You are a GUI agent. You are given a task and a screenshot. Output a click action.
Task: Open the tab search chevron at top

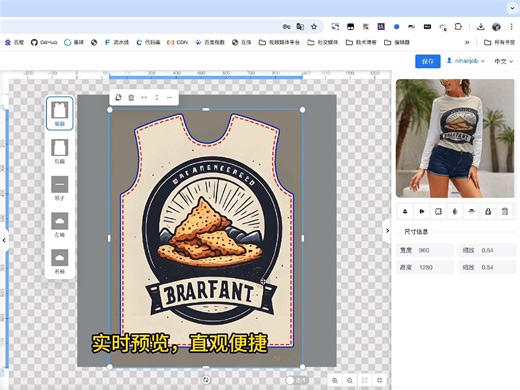point(512,8)
